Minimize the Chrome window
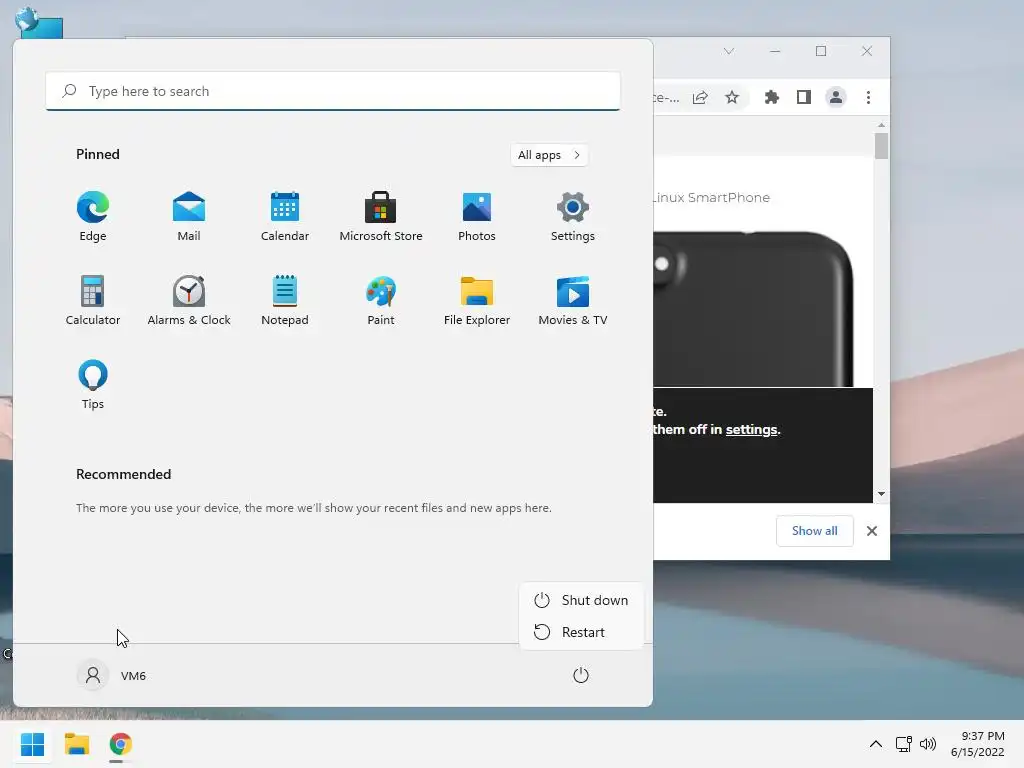Screen dimensions: 1024x768 (x=775, y=51)
